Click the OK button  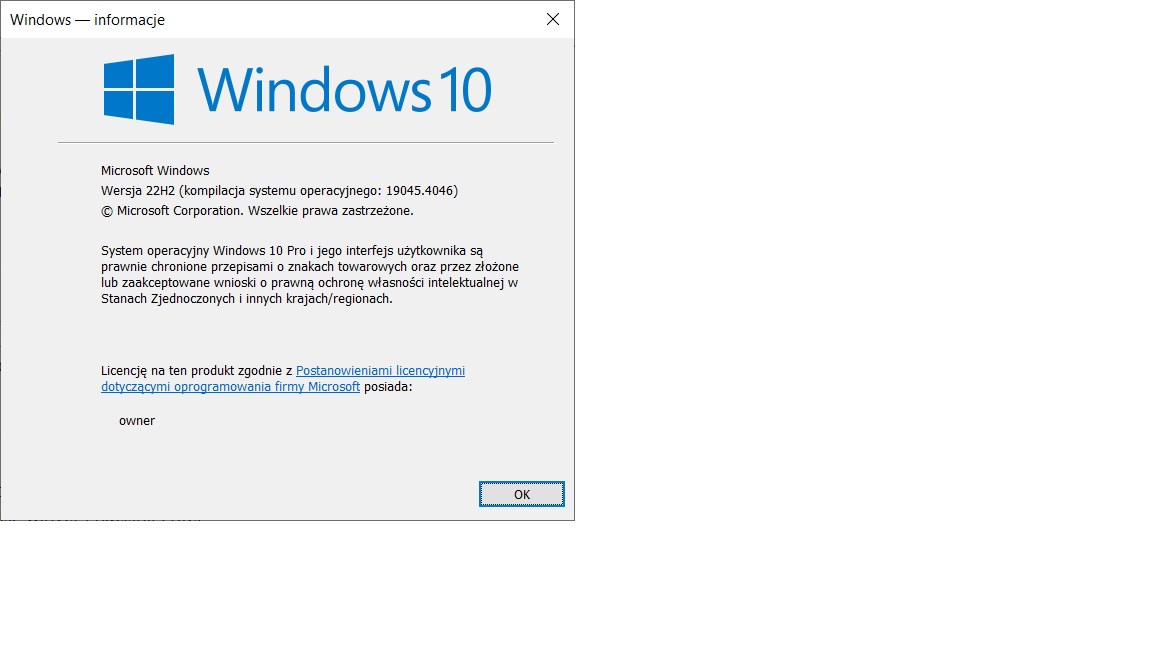[521, 494]
